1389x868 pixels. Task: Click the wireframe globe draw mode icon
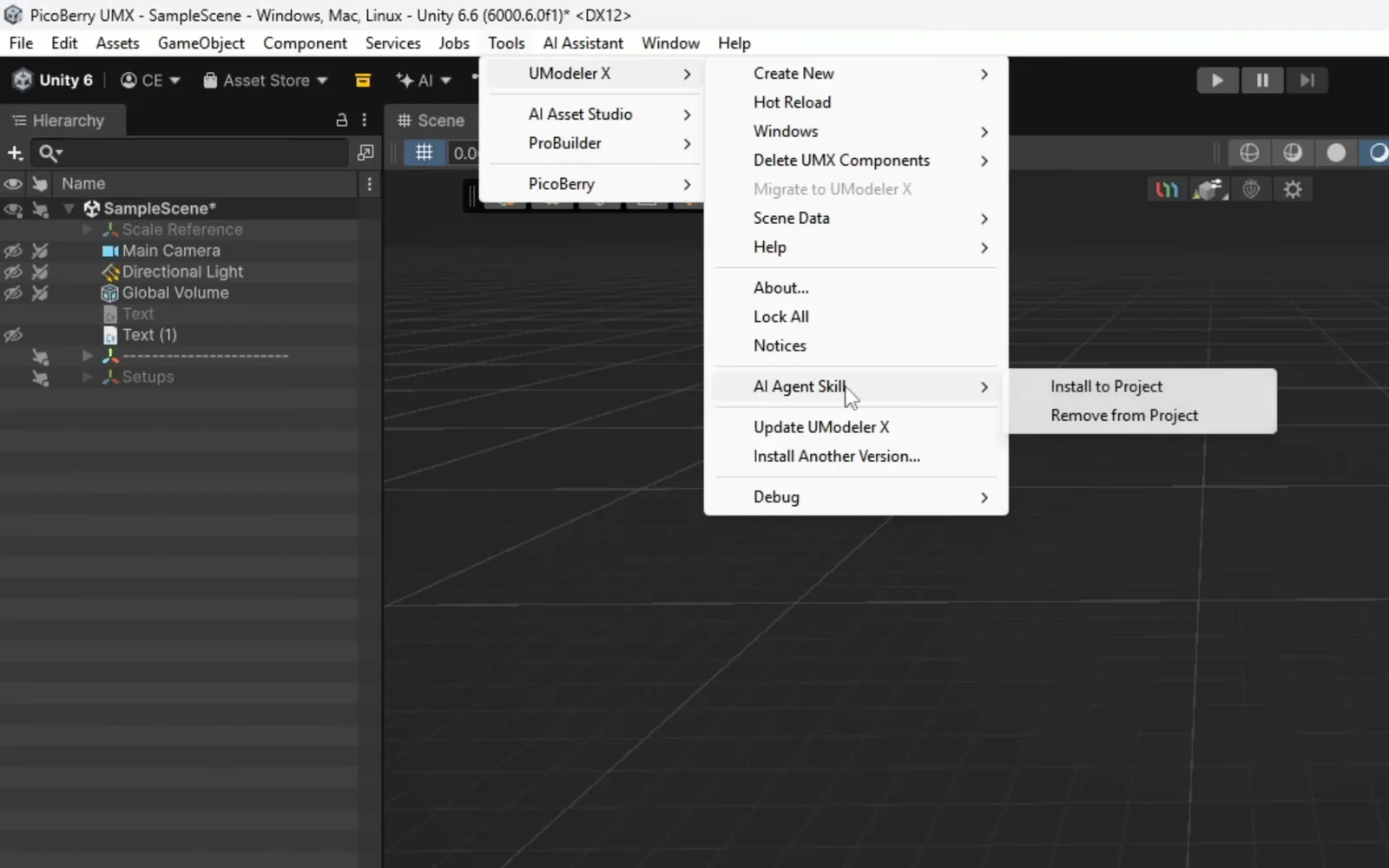(x=1249, y=153)
